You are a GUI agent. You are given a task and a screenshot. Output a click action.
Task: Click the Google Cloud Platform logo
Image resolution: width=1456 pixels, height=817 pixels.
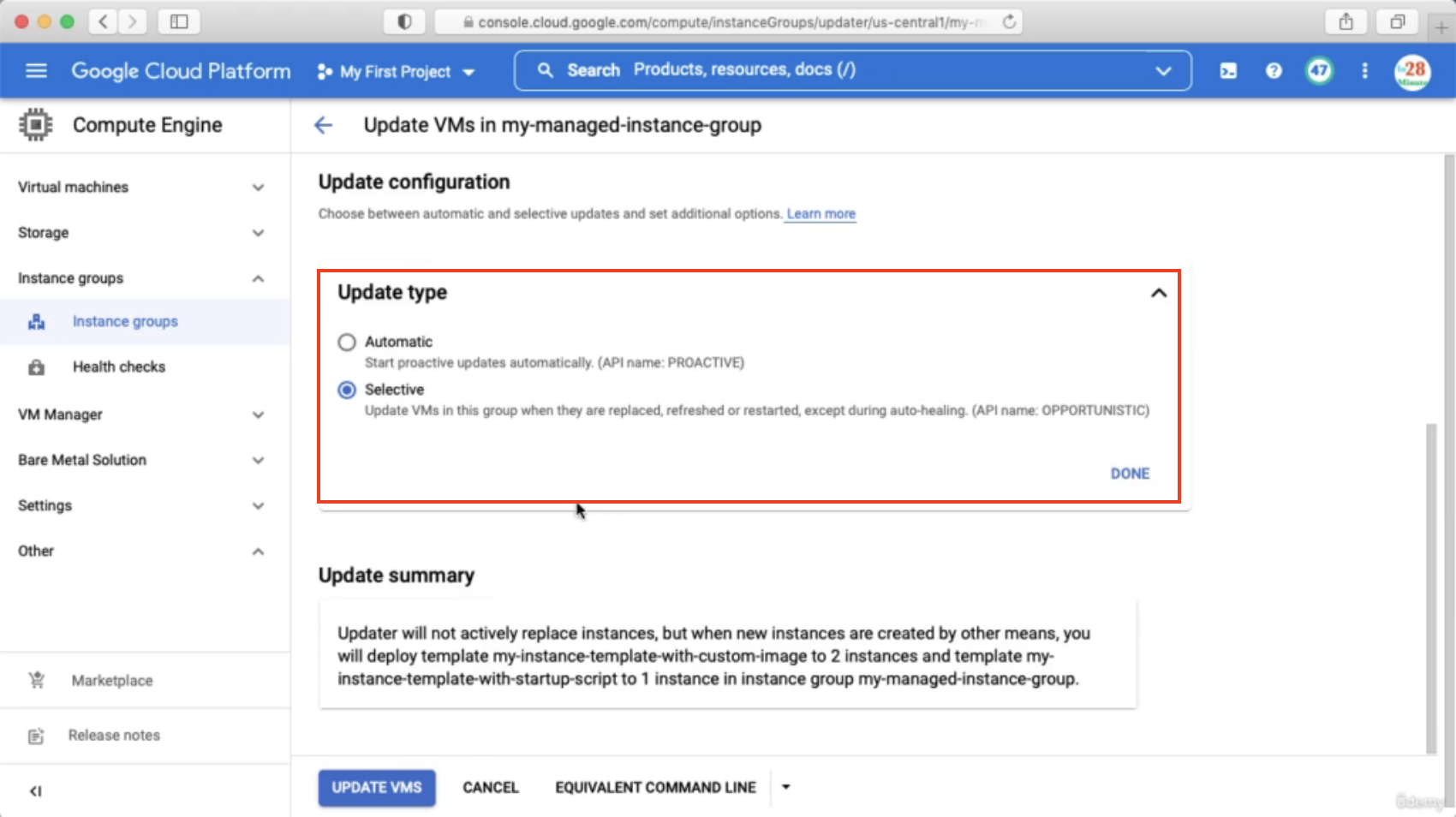(181, 71)
